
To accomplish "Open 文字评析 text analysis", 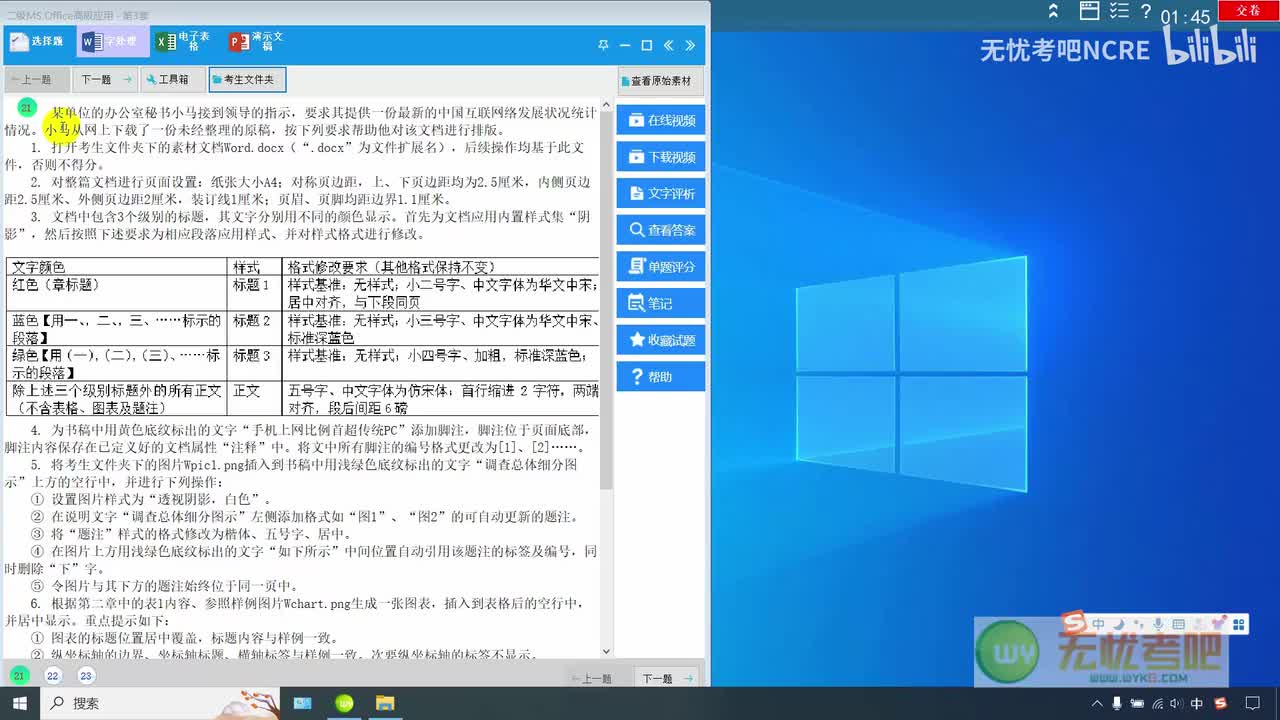I will (x=661, y=193).
